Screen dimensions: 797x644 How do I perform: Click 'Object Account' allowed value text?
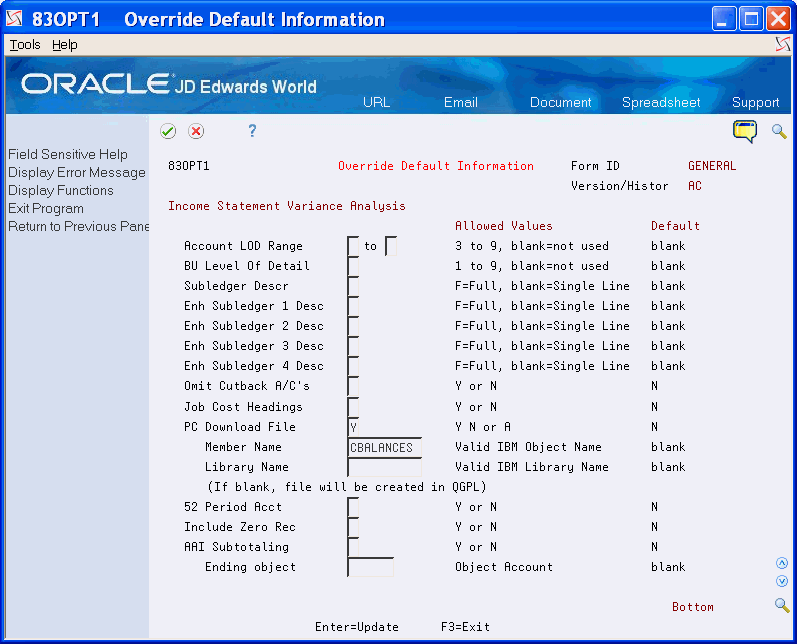pyautogui.click(x=503, y=567)
